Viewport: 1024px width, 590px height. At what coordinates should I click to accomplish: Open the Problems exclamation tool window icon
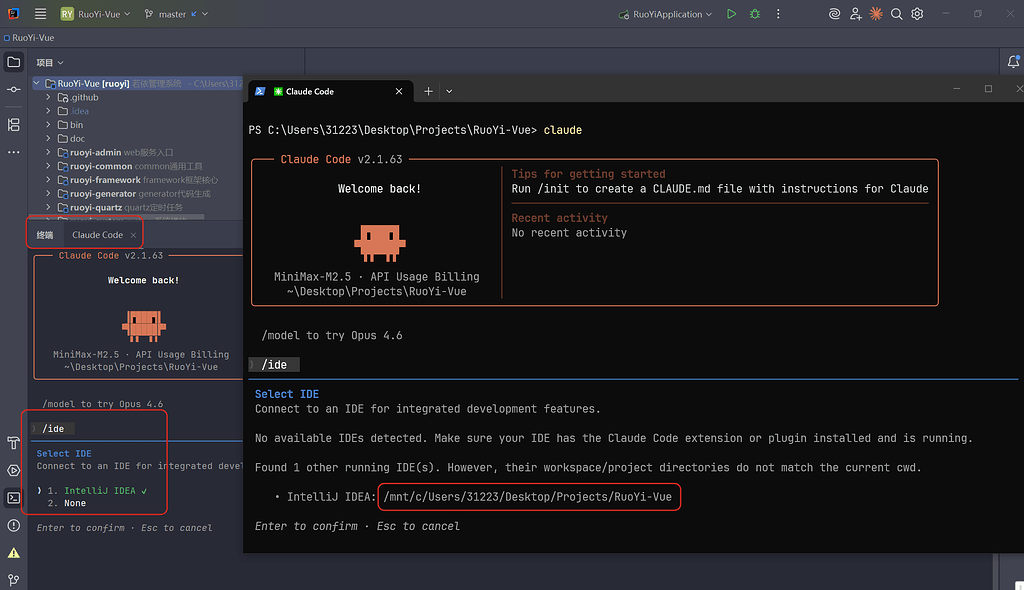[14, 525]
